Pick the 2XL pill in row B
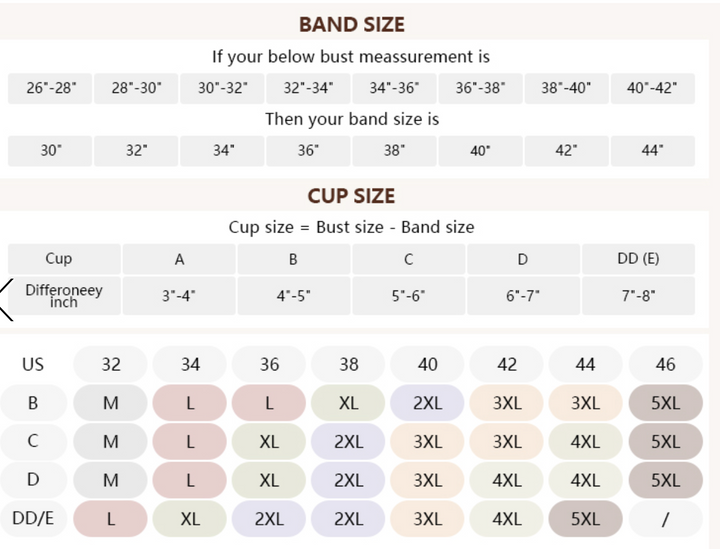Image resolution: width=720 pixels, height=549 pixels. [427, 403]
